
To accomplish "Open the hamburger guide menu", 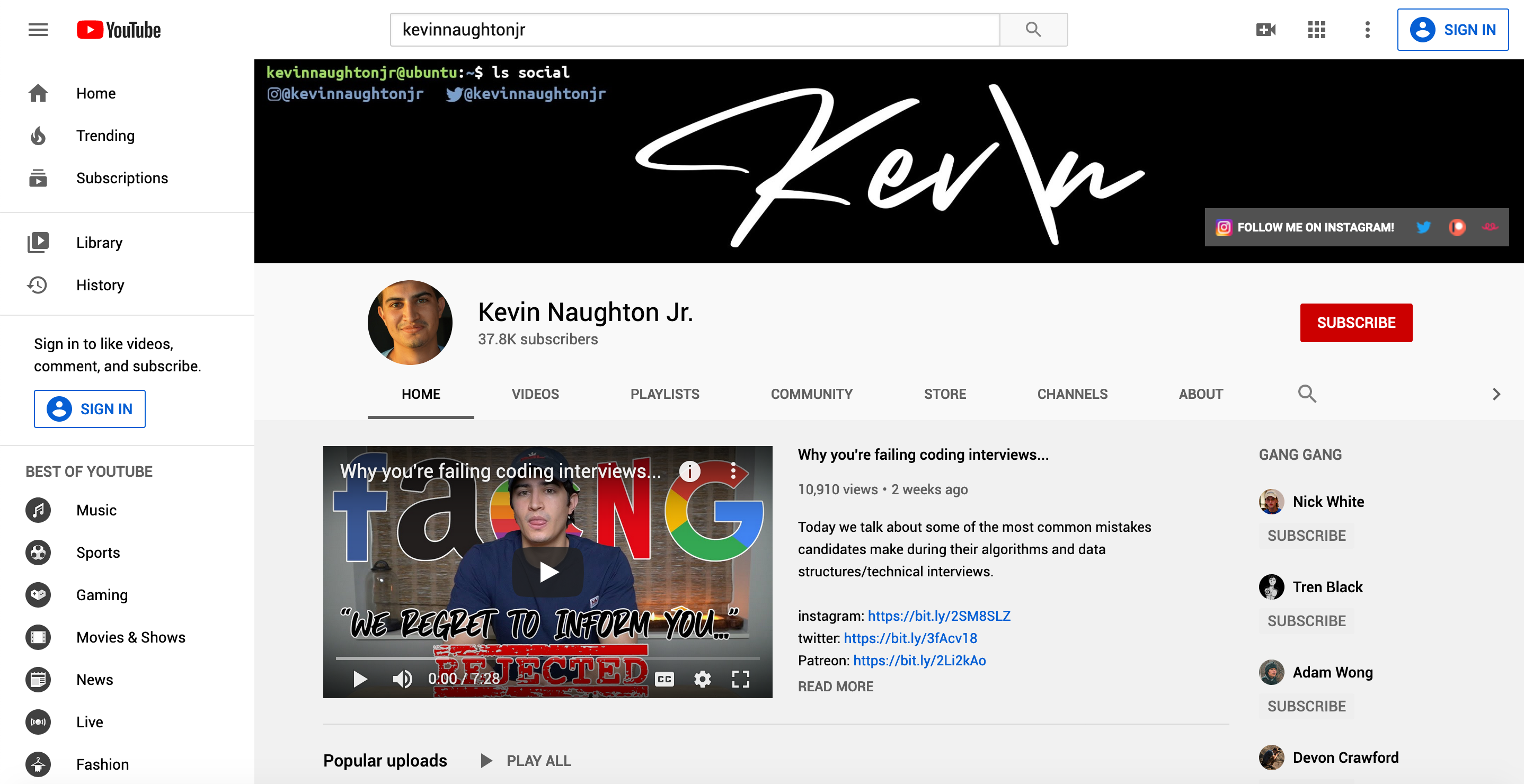I will click(x=38, y=30).
